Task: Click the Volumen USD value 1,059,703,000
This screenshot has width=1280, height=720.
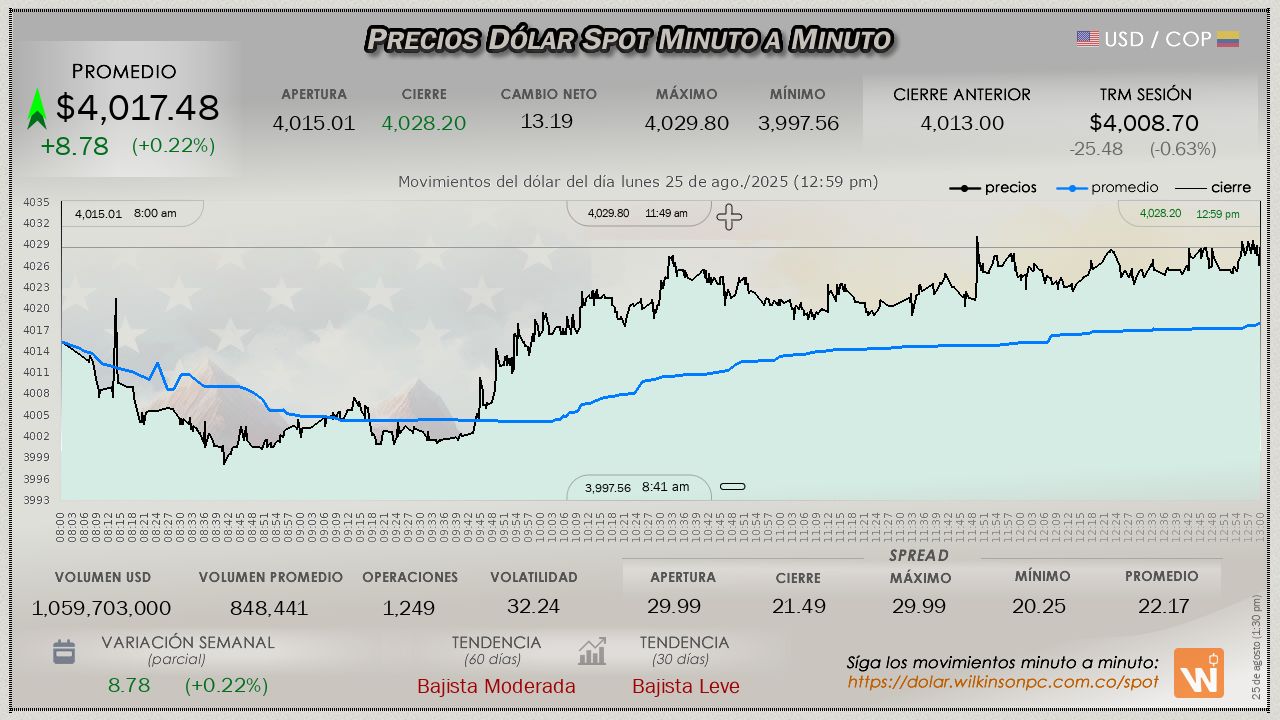Action: 102,608
